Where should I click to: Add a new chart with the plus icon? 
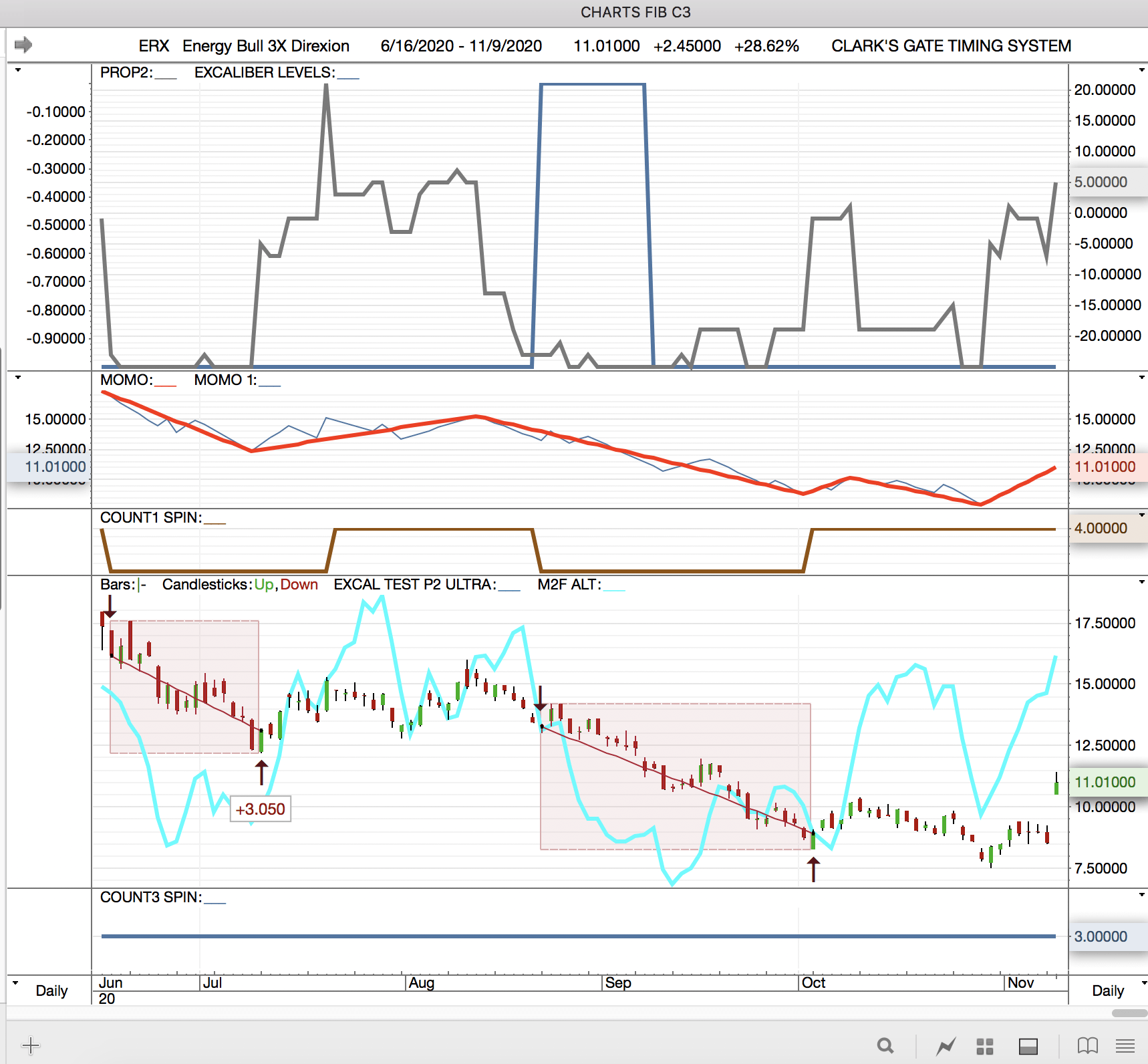tap(31, 1045)
